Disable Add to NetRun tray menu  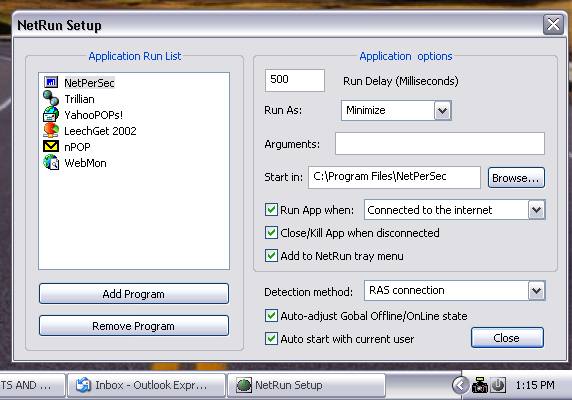click(271, 256)
